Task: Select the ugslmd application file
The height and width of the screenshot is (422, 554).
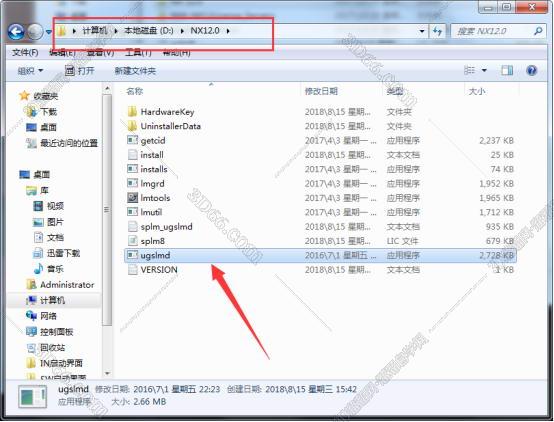Action: (320, 255)
